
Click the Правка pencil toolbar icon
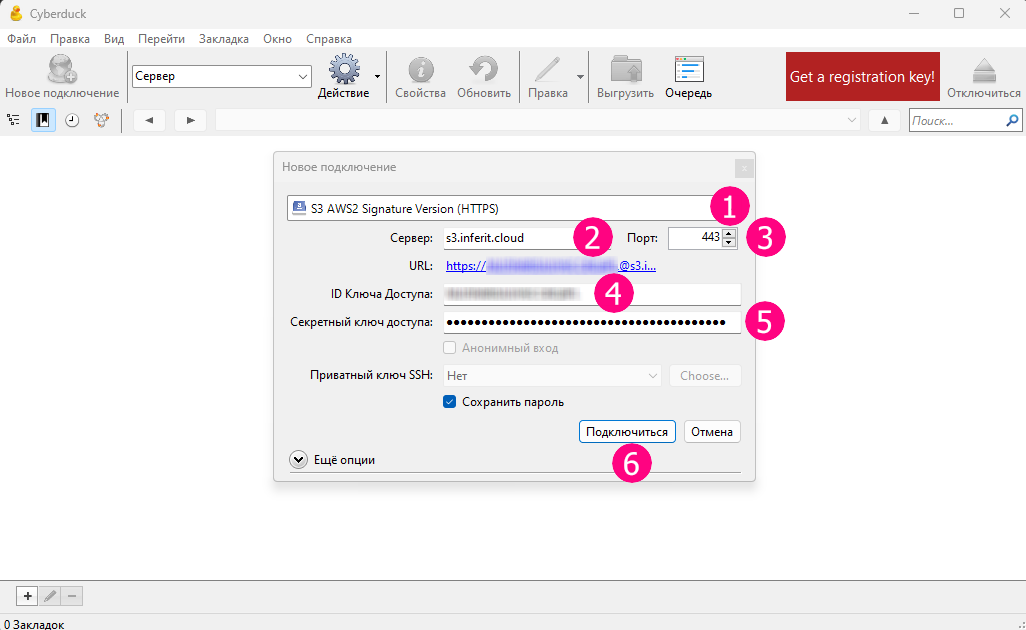(548, 69)
